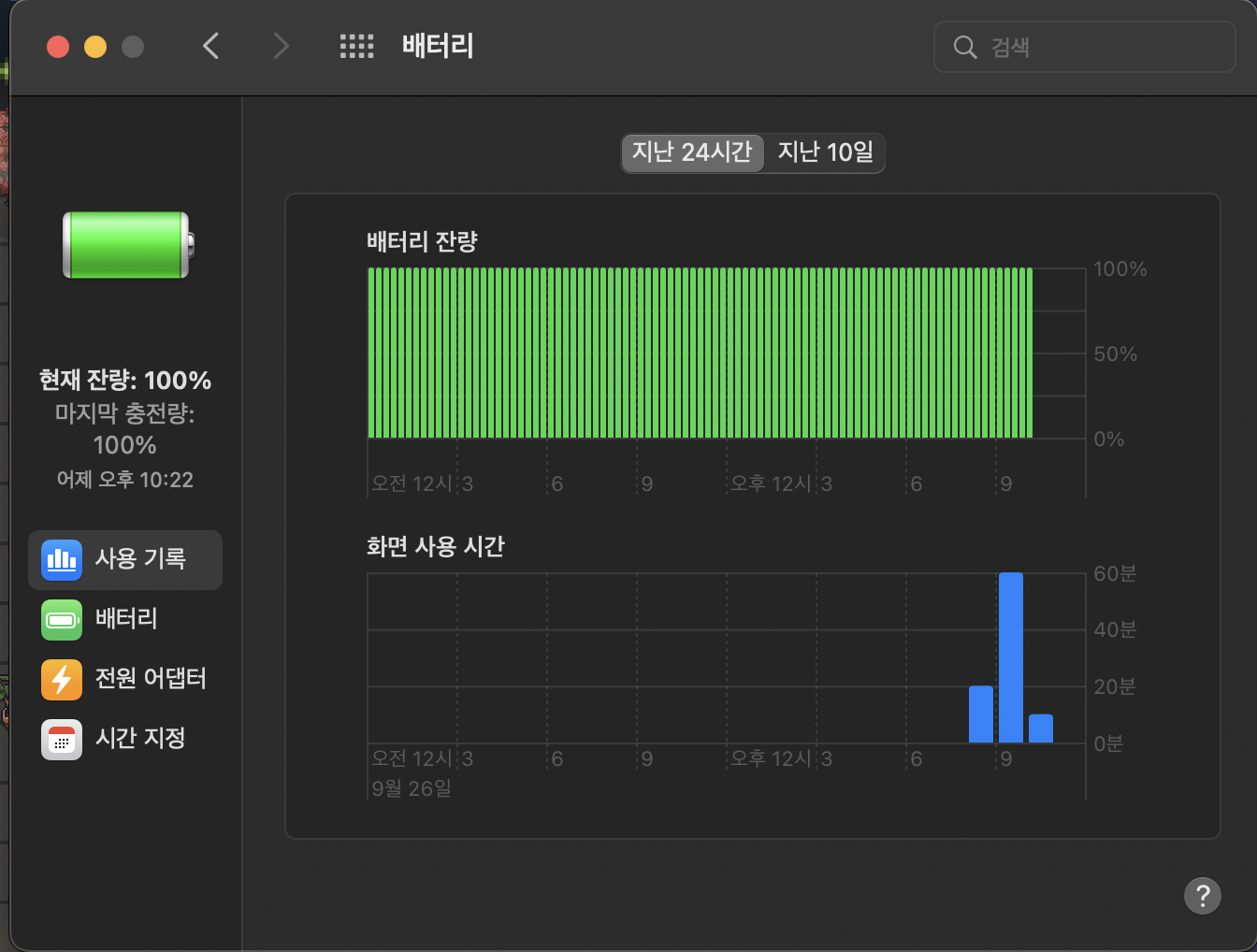Screen dimensions: 1257x952
Task: Select 배터리 in the sidebar list
Action: [x=126, y=619]
